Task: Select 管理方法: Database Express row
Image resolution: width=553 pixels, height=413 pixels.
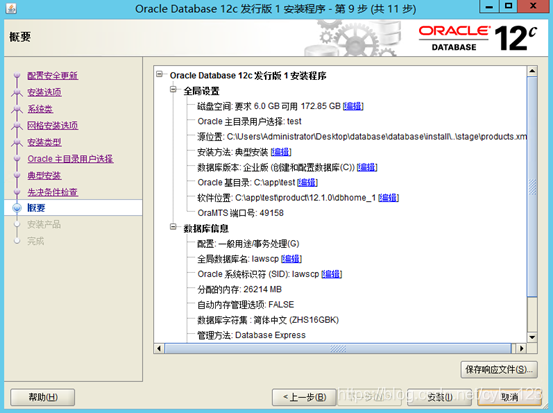Action: (251, 335)
